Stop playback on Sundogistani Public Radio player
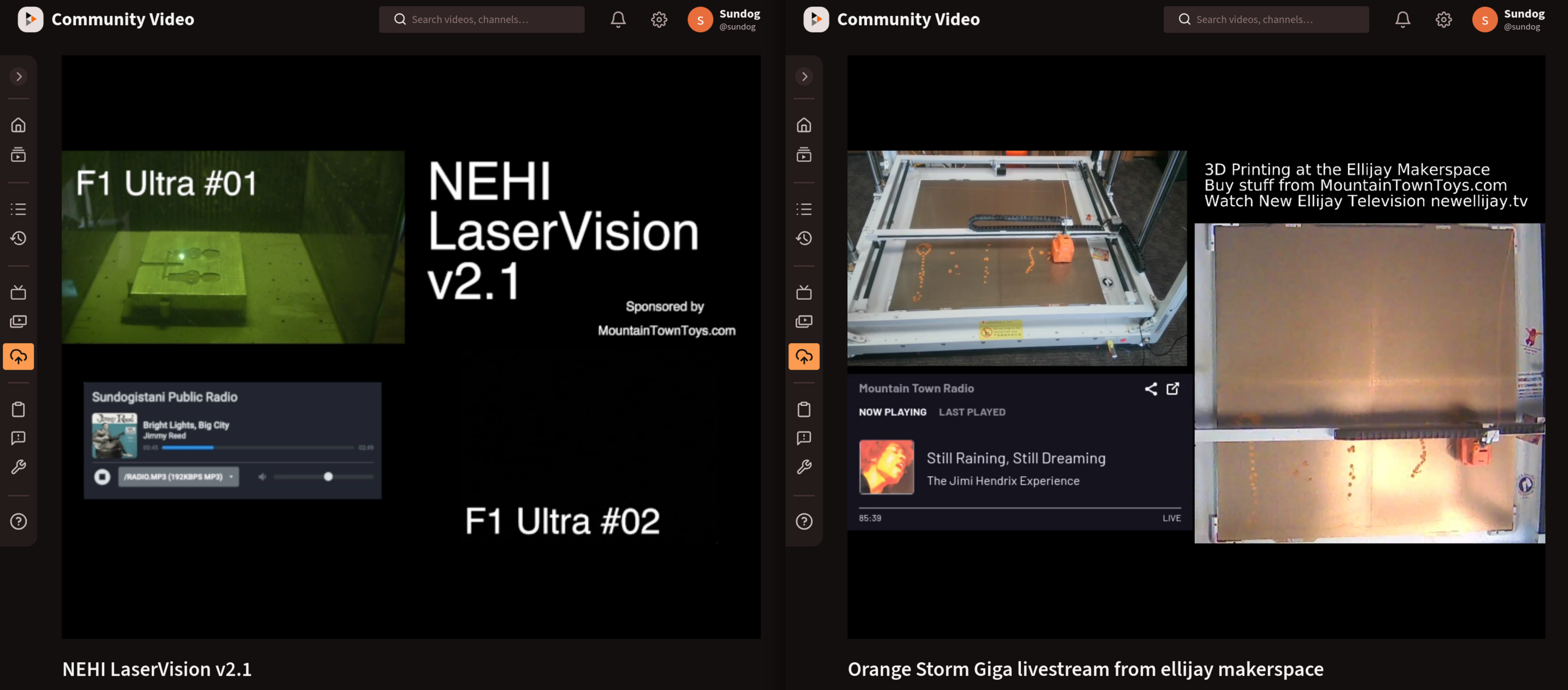This screenshot has width=1568, height=690. pyautogui.click(x=102, y=476)
